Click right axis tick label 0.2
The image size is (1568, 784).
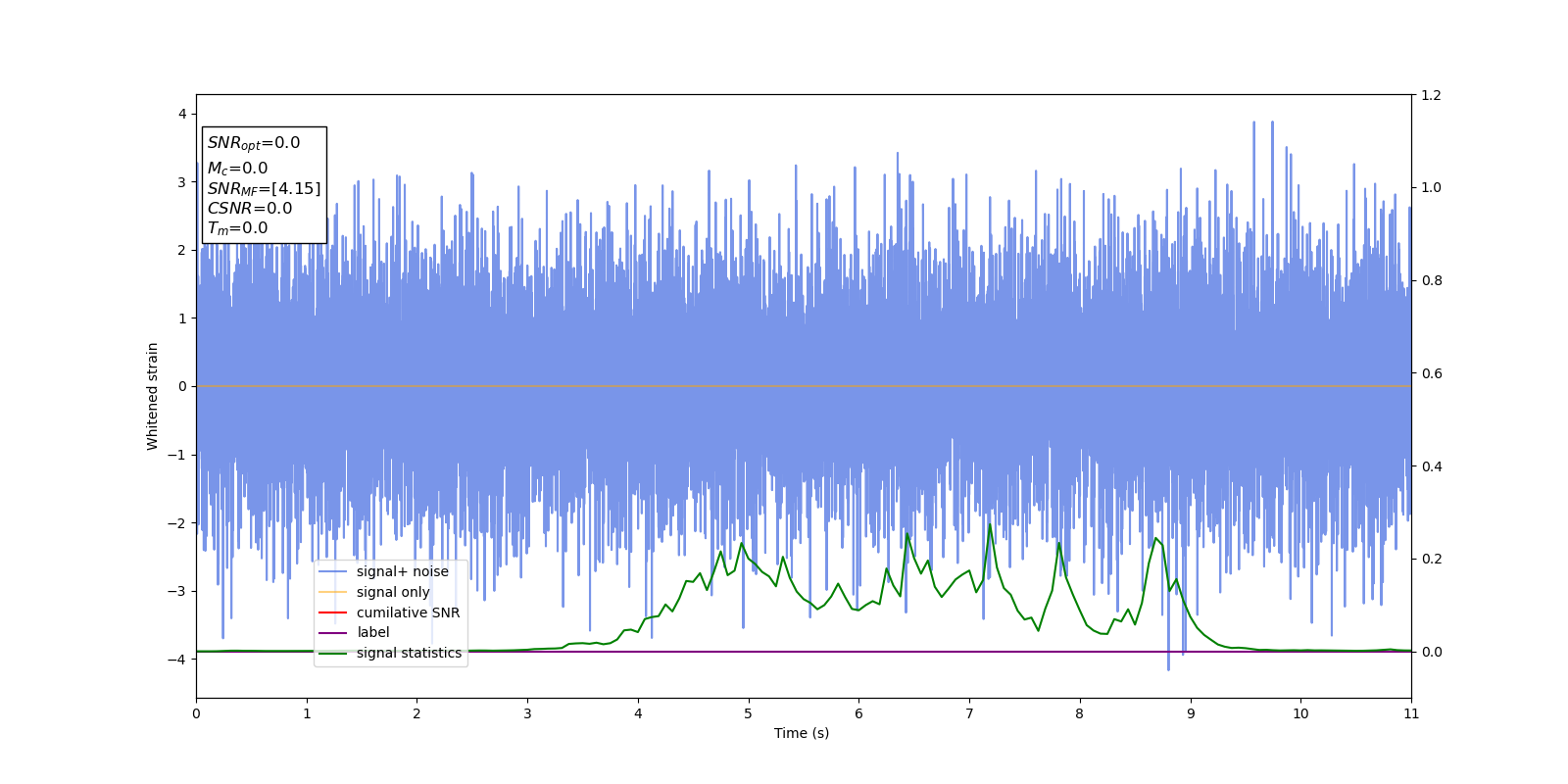tap(1432, 559)
